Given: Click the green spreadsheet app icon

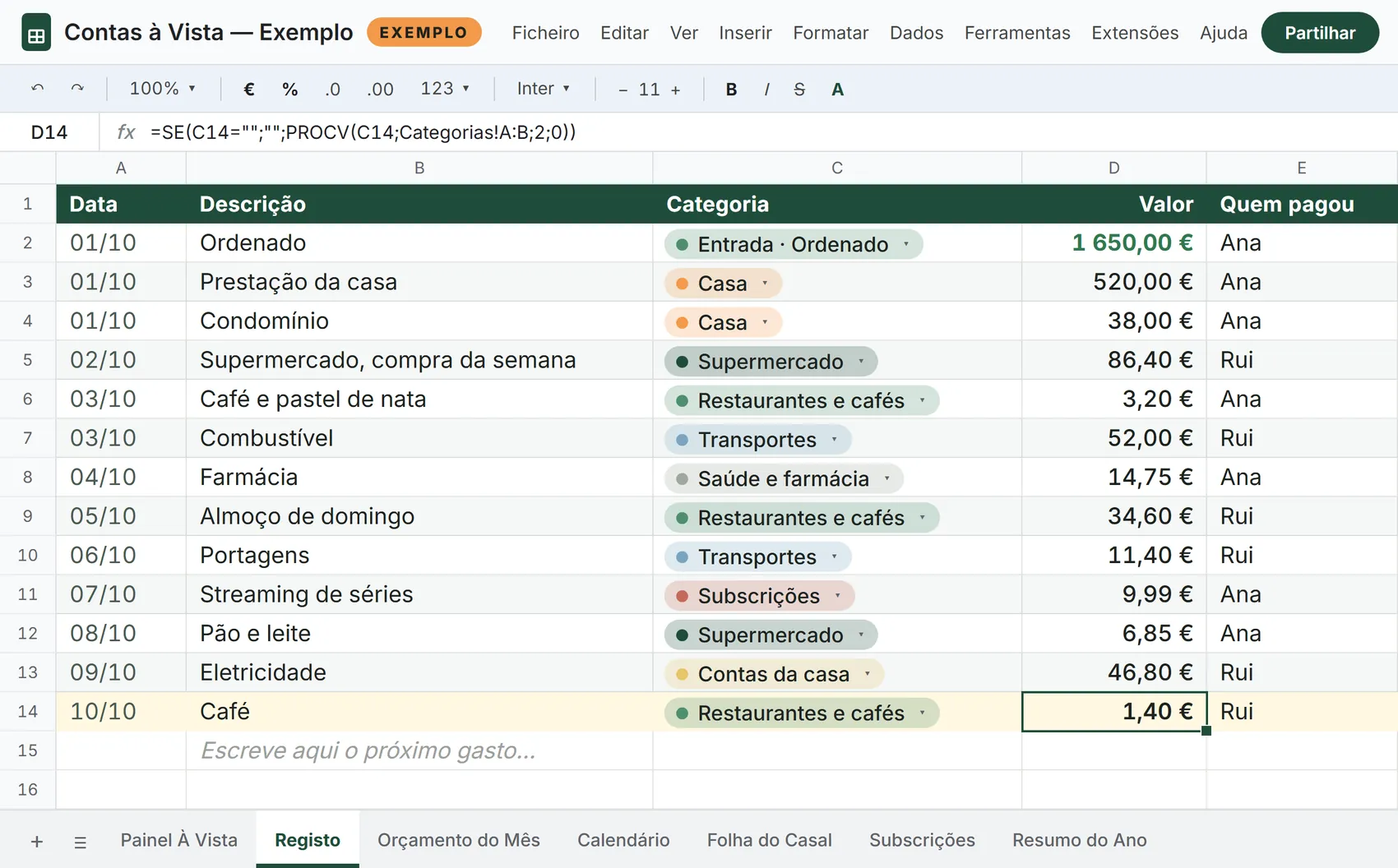Looking at the screenshot, I should 36,33.
